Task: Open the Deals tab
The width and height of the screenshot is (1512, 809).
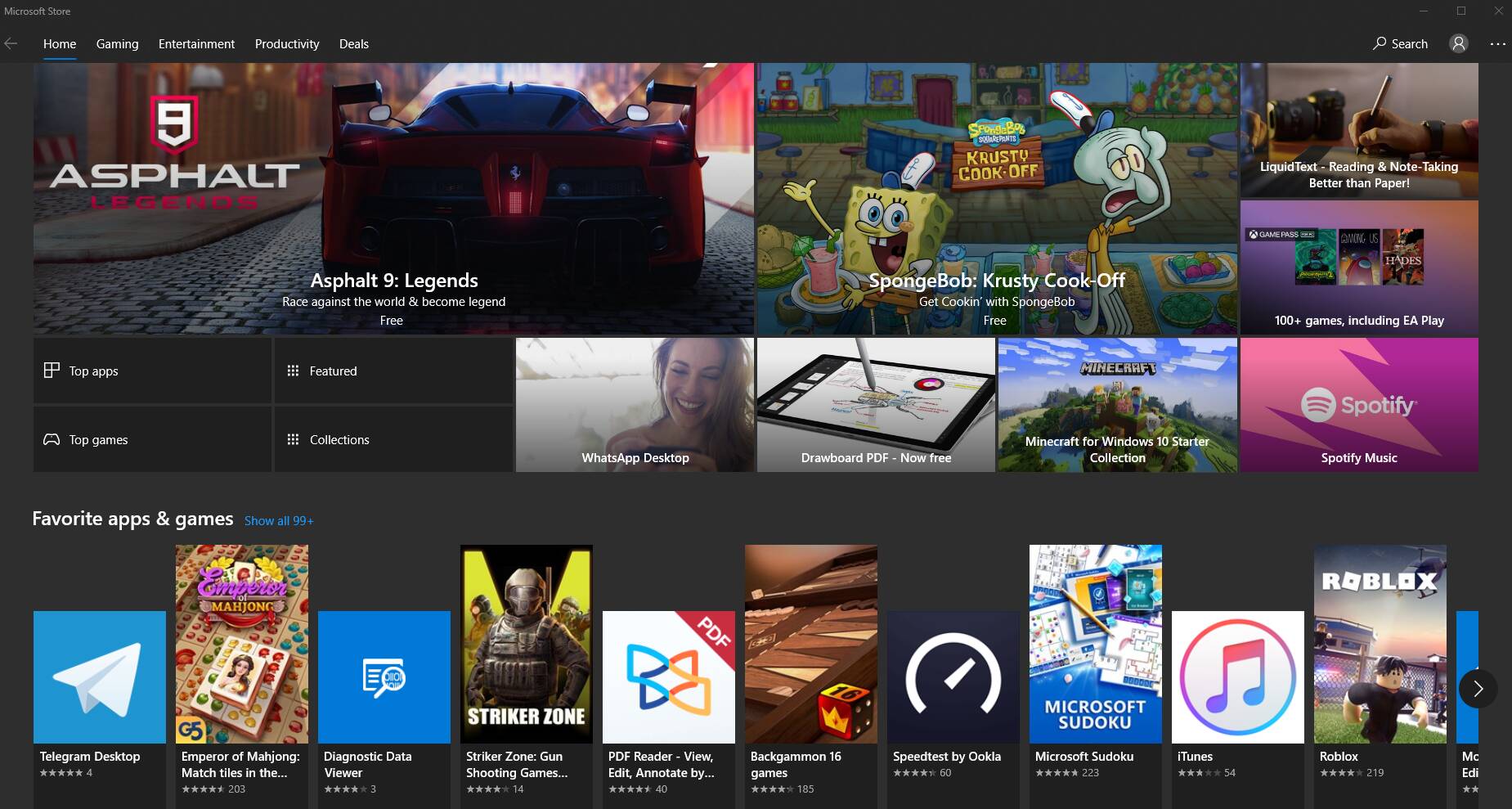Action: coord(354,44)
